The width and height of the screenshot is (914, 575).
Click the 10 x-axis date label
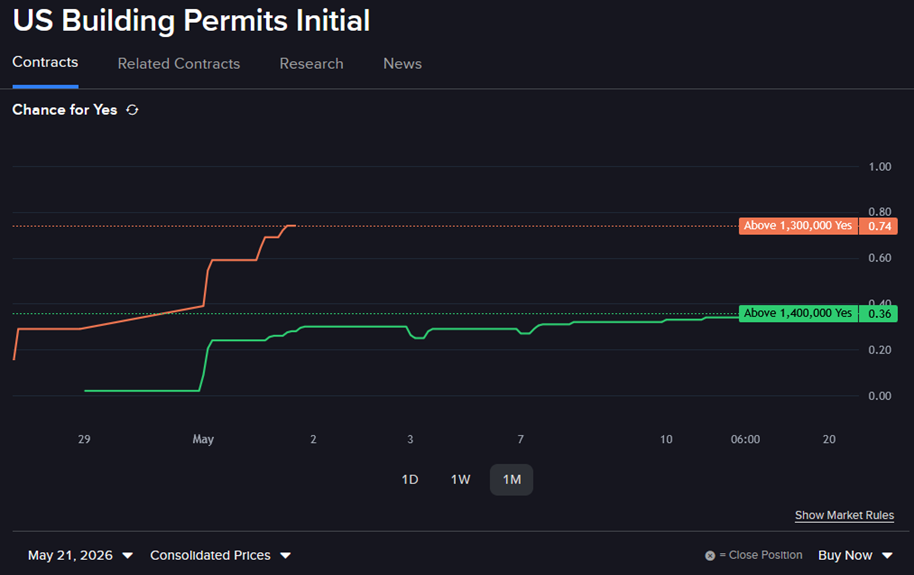(x=666, y=439)
